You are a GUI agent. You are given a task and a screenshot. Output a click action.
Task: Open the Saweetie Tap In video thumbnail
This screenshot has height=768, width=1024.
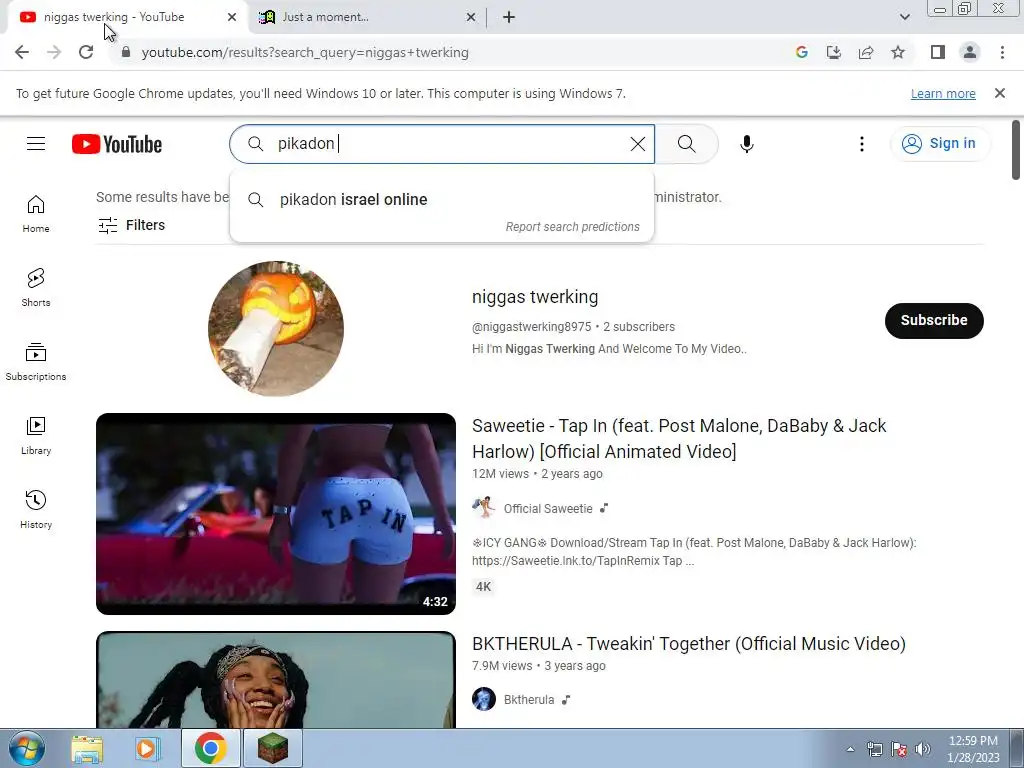(x=276, y=514)
